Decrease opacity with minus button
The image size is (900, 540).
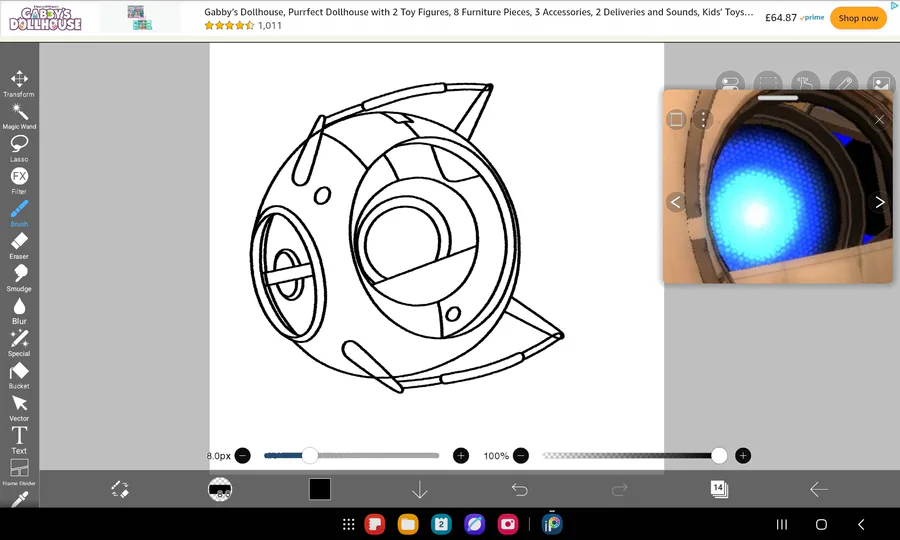click(521, 456)
